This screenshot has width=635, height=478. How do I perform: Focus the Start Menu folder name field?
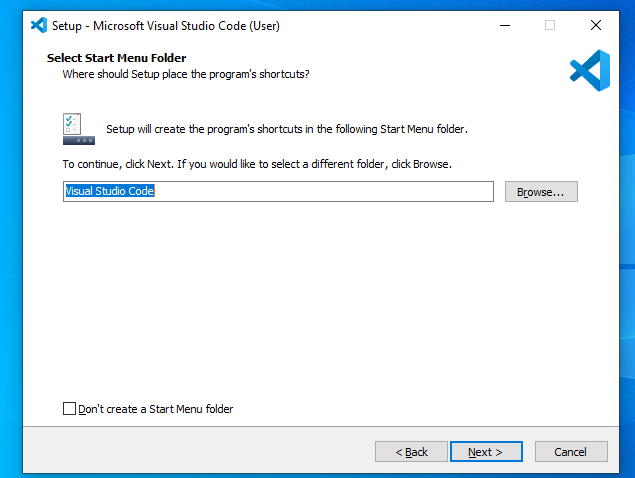(278, 191)
